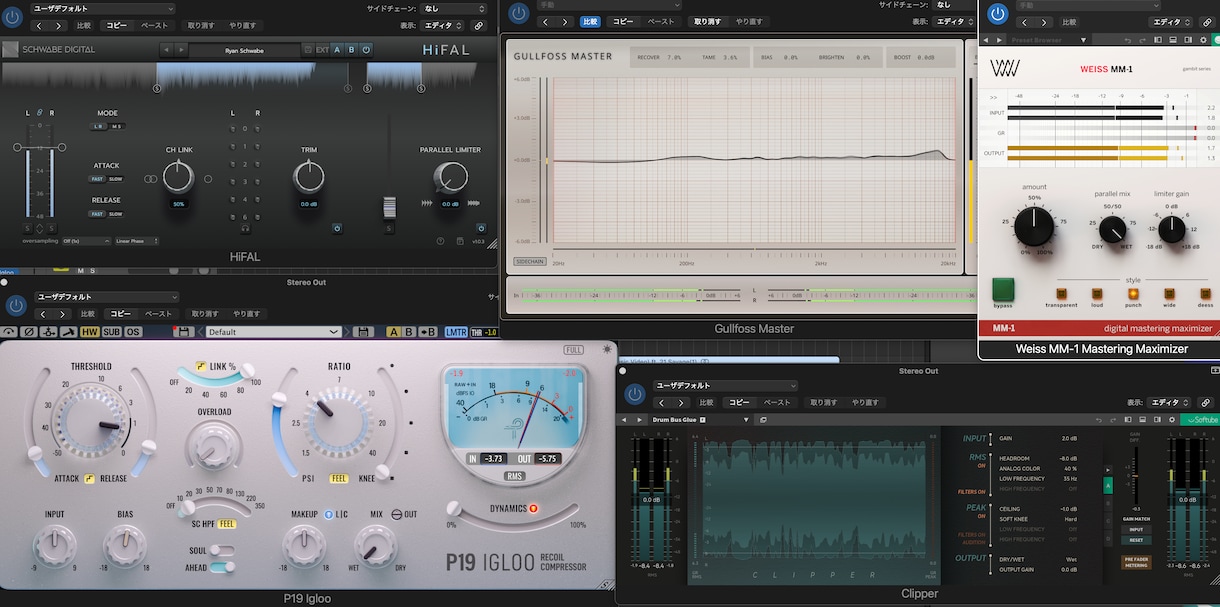Enable Weiss MM-1 punch style
Screen dimensions: 1220x607
pyautogui.click(x=1133, y=293)
